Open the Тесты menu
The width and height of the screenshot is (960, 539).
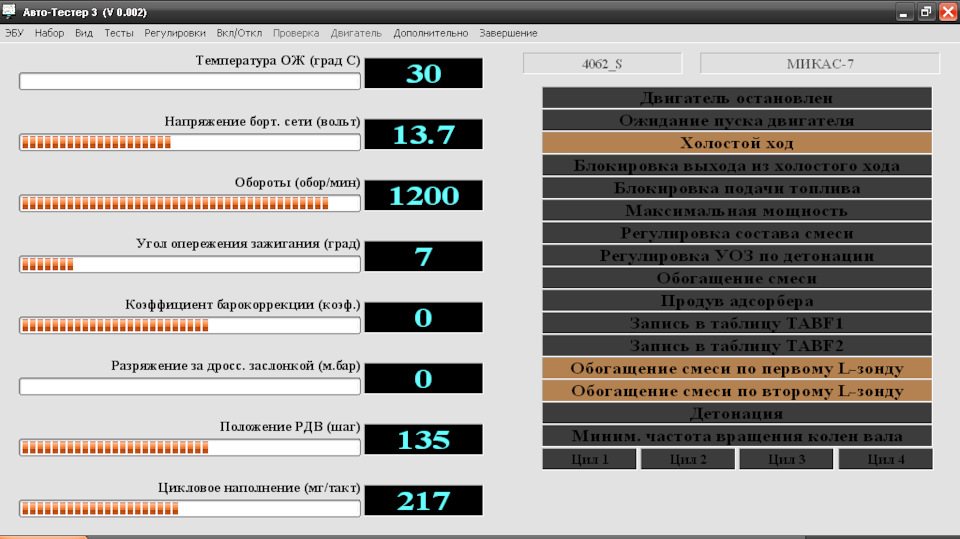[x=119, y=33]
